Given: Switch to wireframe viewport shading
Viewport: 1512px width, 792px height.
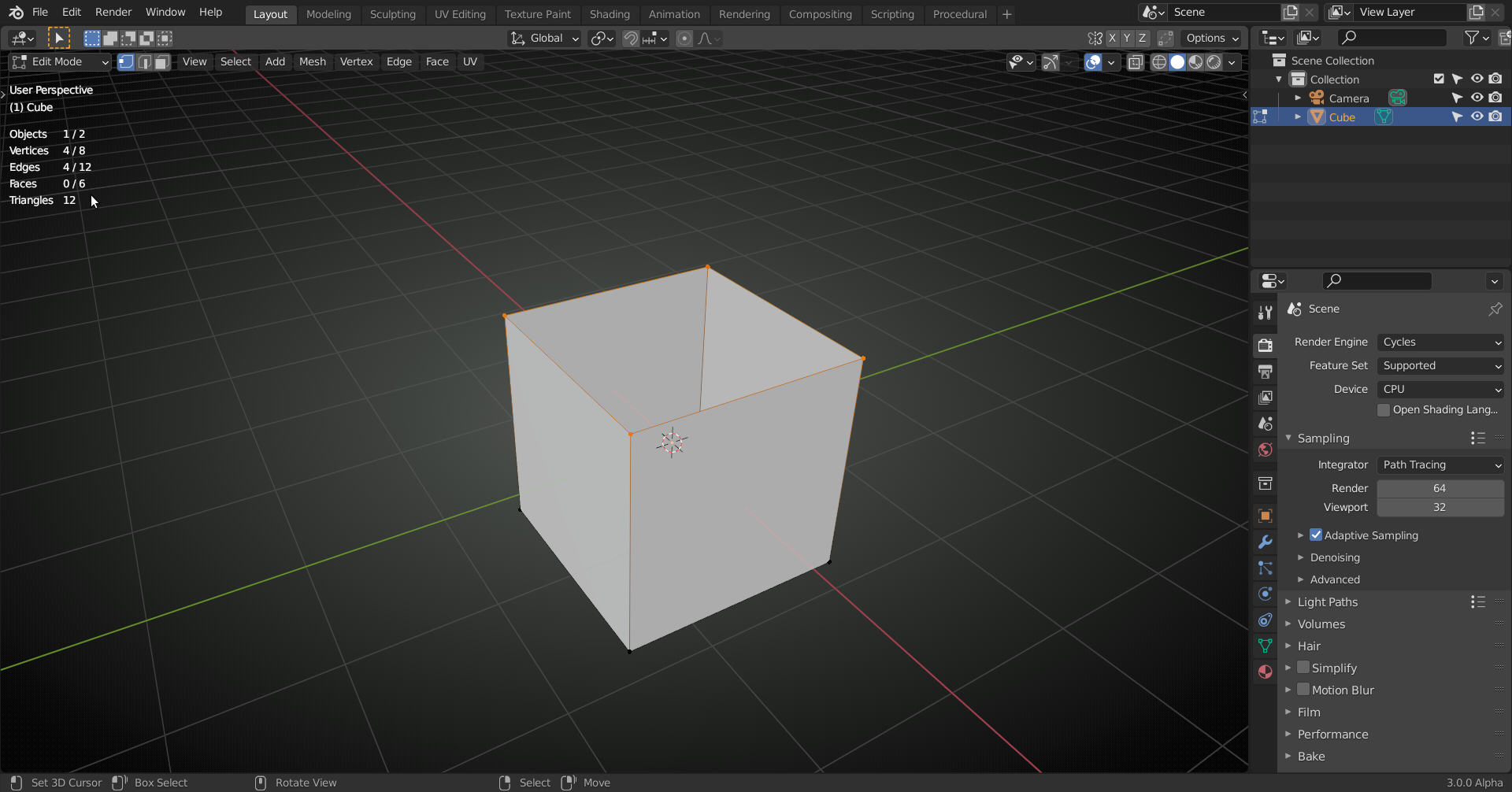Looking at the screenshot, I should pos(1159,62).
